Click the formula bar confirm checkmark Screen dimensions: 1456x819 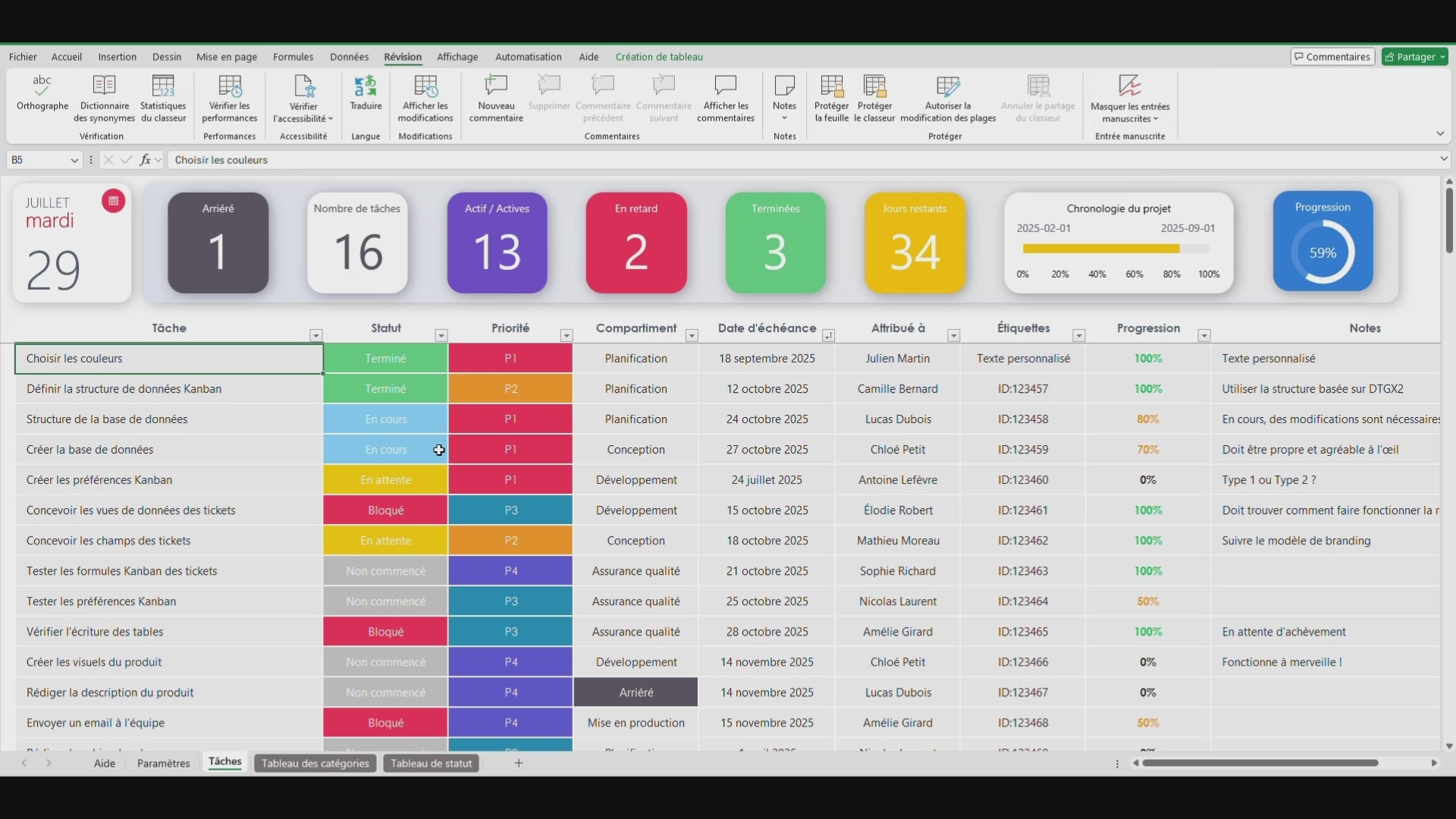pos(127,160)
